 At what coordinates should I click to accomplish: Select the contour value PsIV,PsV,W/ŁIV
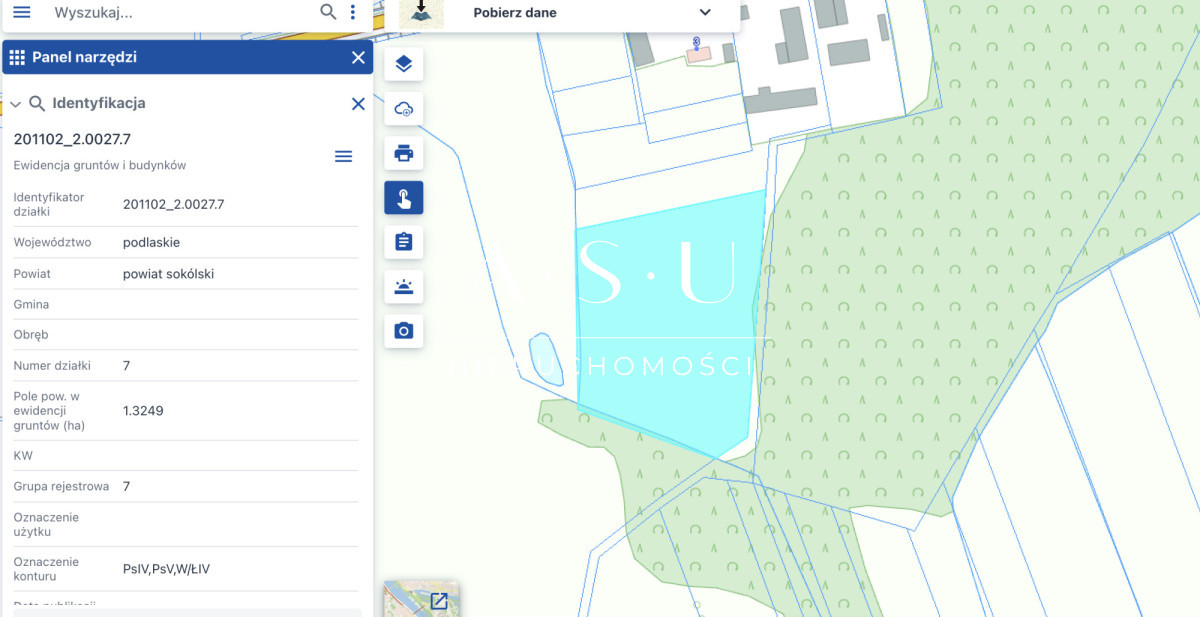click(166, 569)
